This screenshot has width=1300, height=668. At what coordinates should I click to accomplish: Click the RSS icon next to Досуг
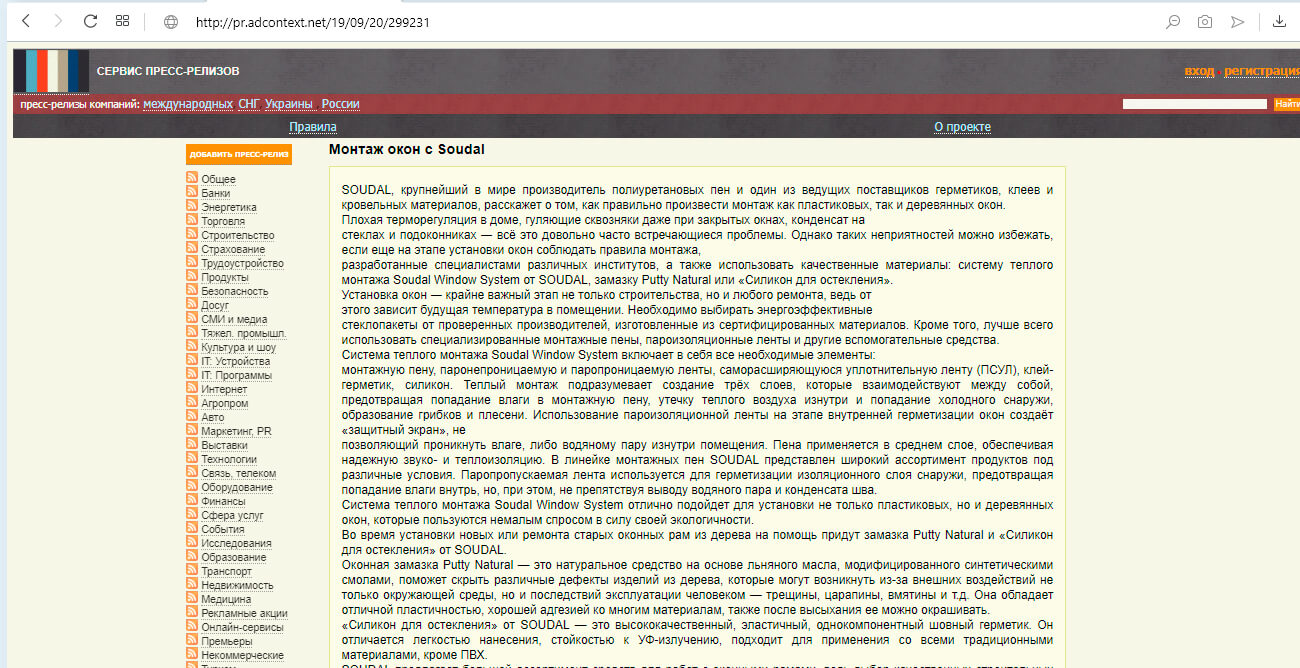tap(192, 305)
